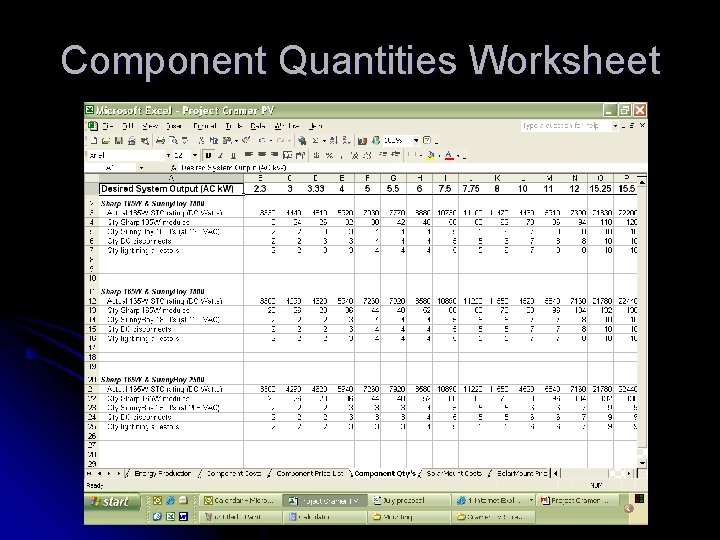
Task: Open the font size dropdown arrow
Action: click(195, 156)
